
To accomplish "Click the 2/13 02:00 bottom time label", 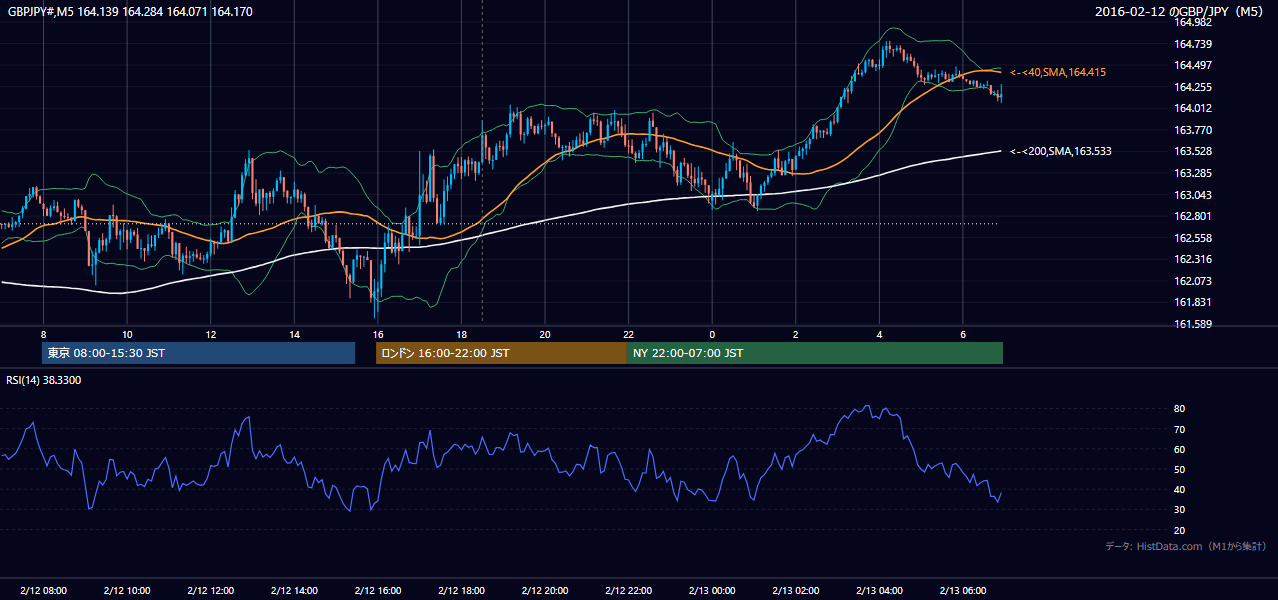I will coord(795,591).
